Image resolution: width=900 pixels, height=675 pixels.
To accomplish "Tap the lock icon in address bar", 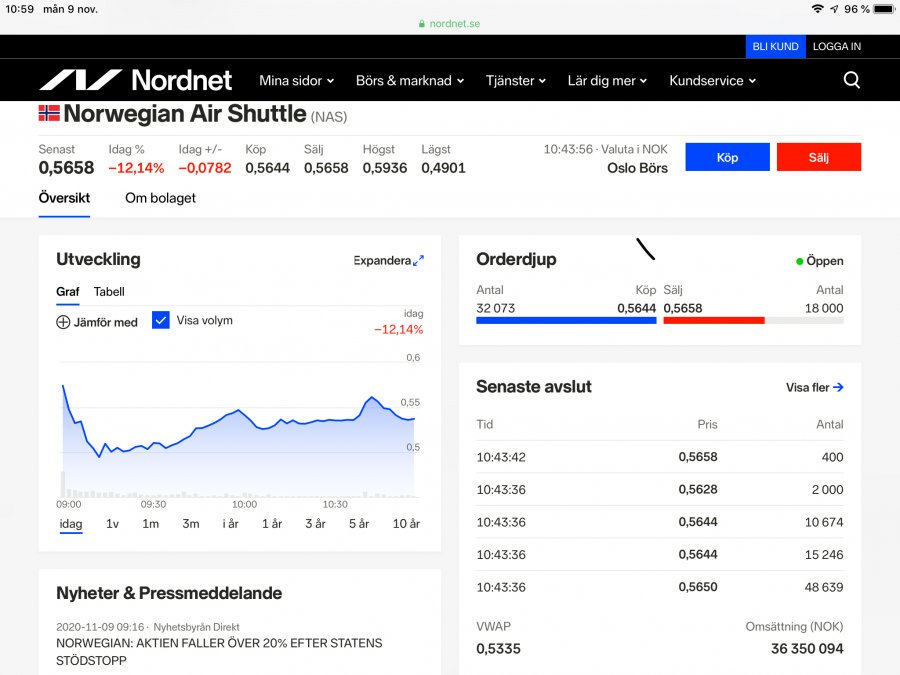I will tap(422, 23).
